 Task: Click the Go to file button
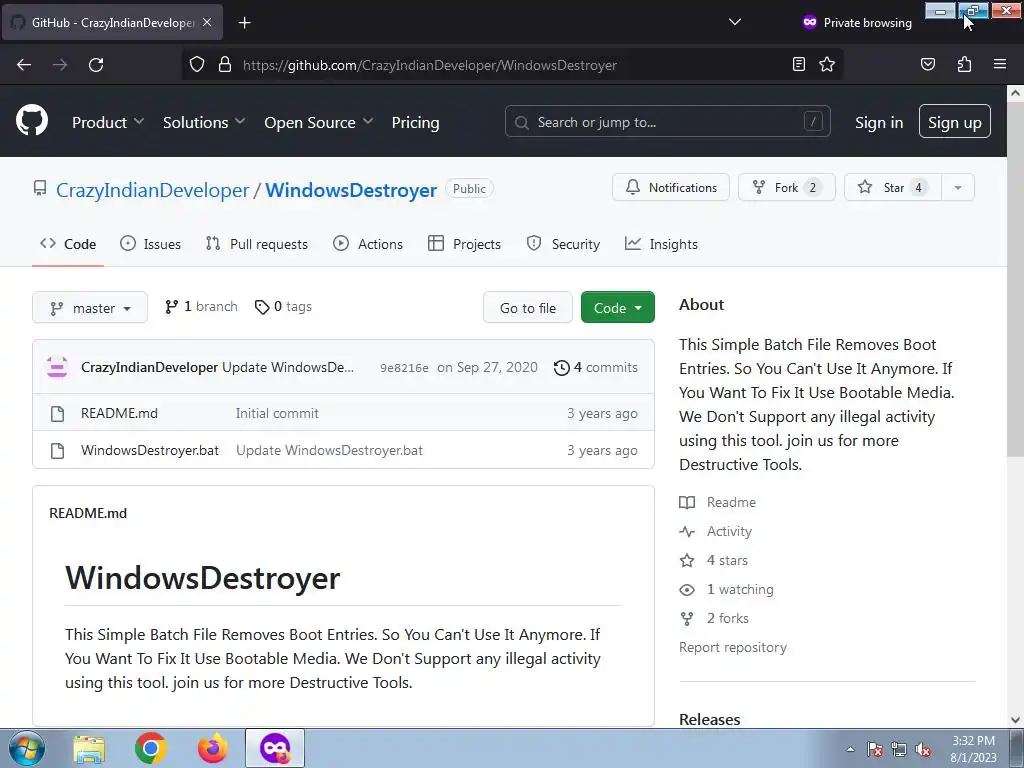click(x=528, y=308)
